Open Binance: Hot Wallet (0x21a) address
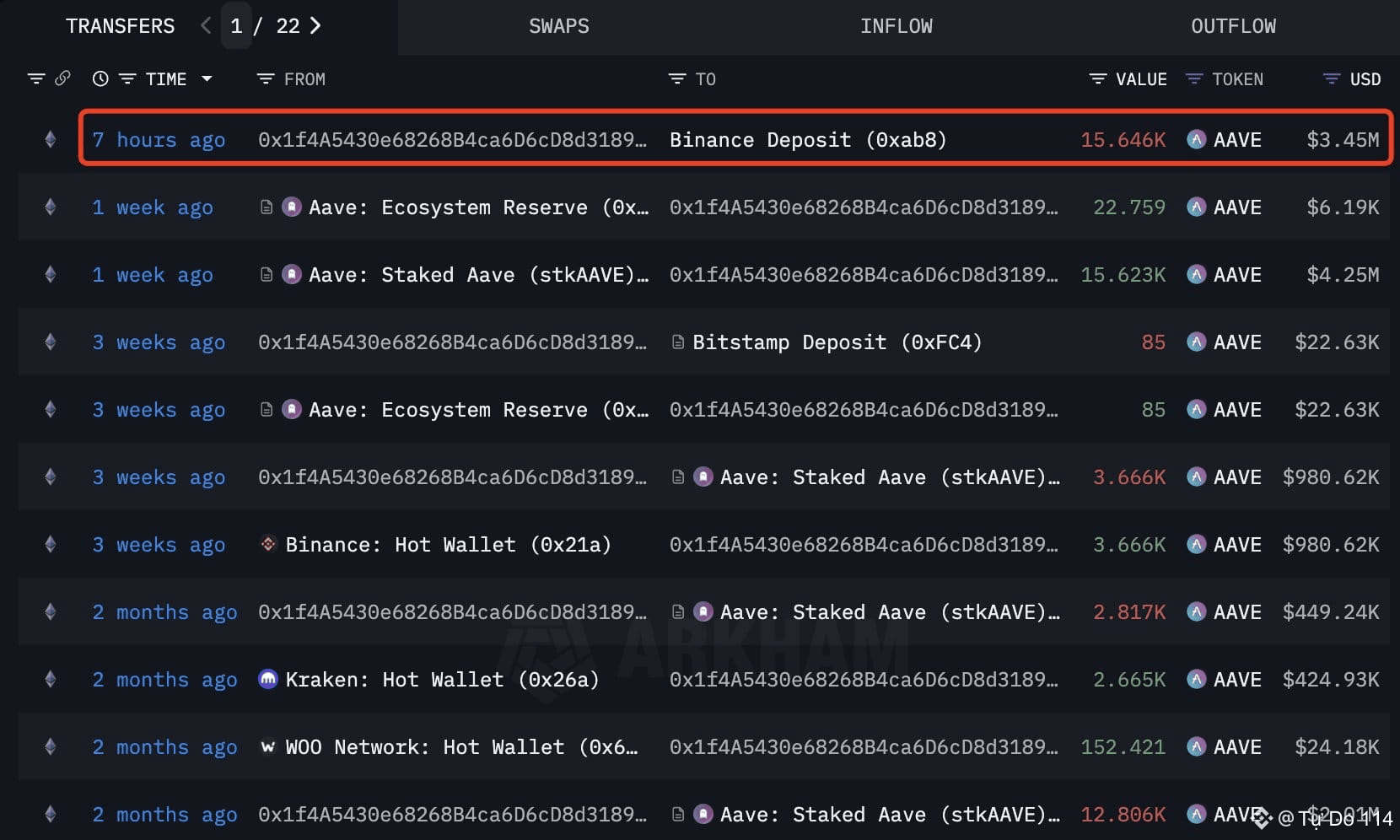Screen dimensions: 1400x840 [x=448, y=545]
